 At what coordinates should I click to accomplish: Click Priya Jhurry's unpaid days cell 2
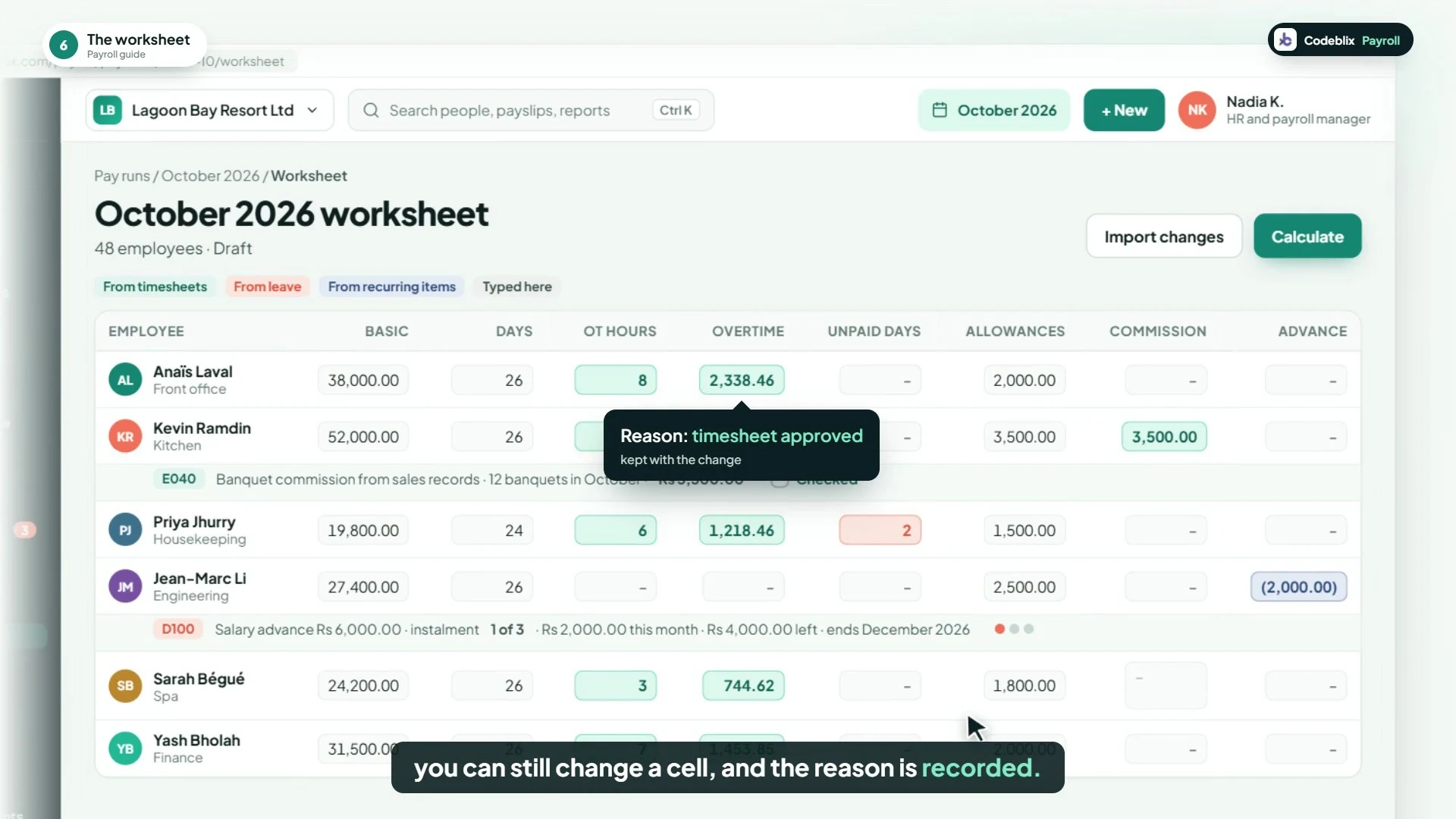coord(880,530)
